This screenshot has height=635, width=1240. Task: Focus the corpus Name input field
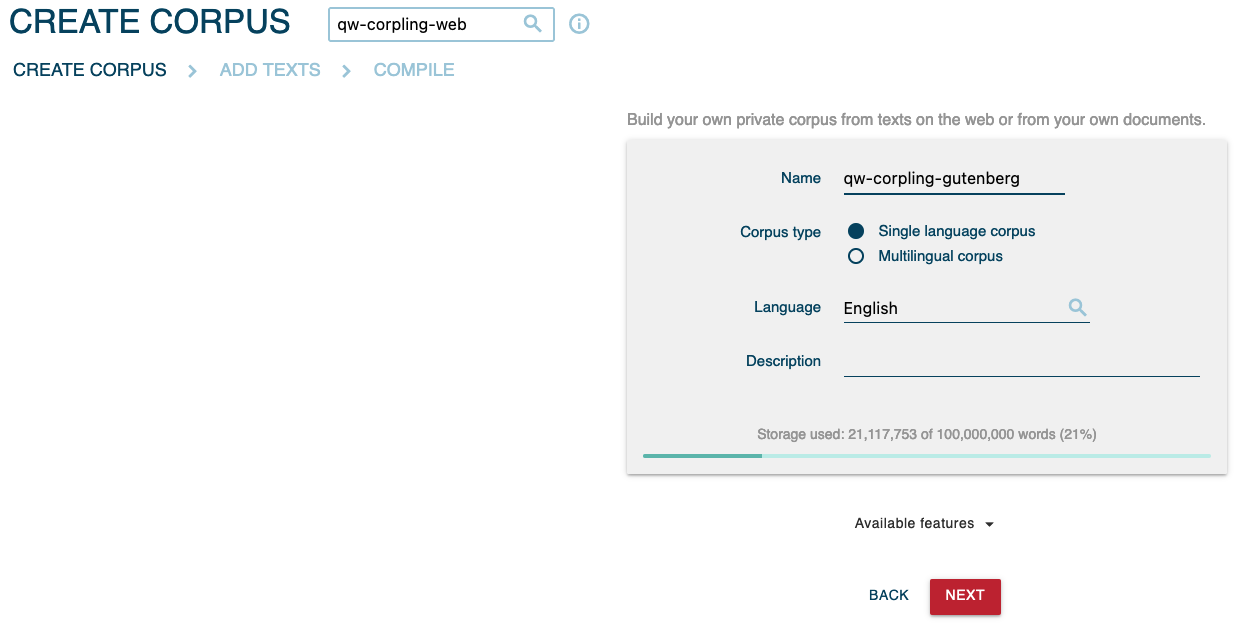point(953,179)
